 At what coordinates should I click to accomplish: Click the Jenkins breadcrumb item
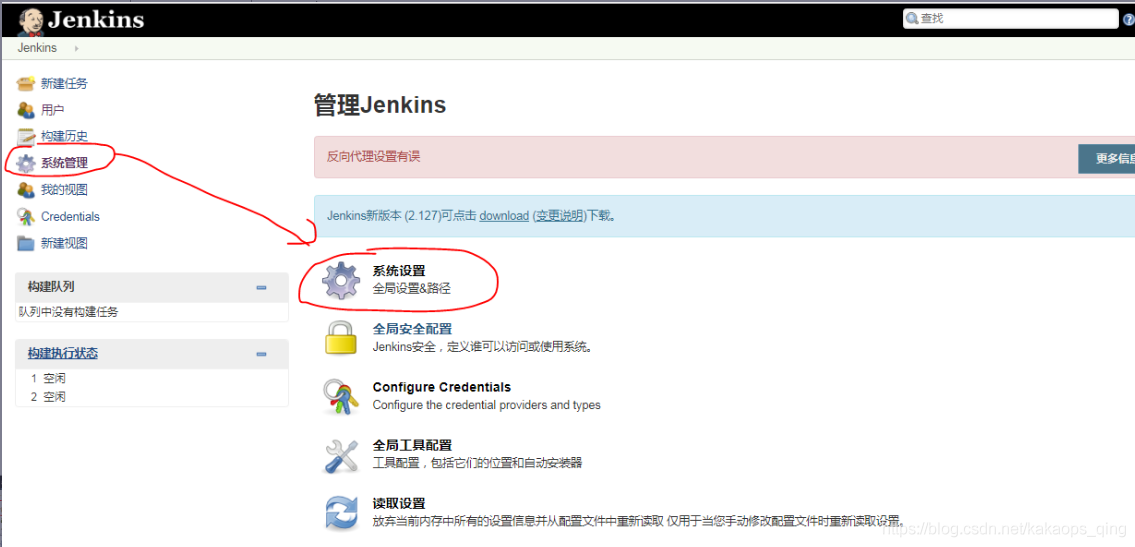click(x=37, y=48)
